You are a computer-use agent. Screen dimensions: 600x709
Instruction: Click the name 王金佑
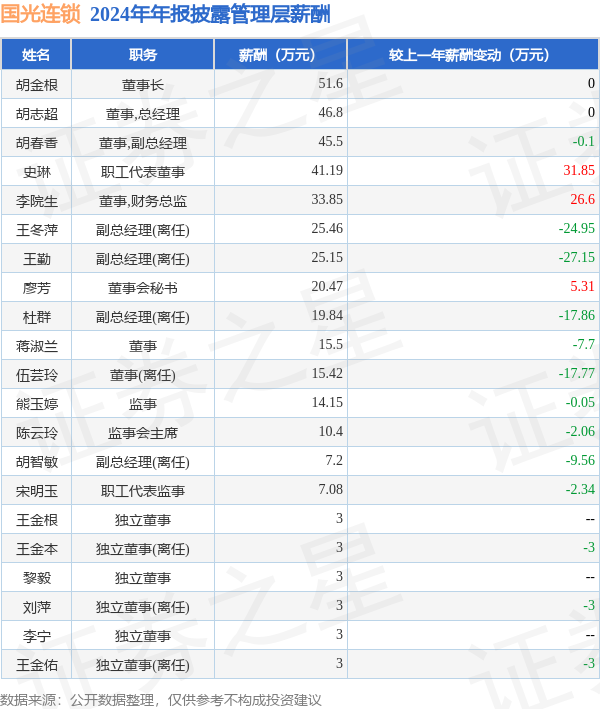pyautogui.click(x=37, y=665)
